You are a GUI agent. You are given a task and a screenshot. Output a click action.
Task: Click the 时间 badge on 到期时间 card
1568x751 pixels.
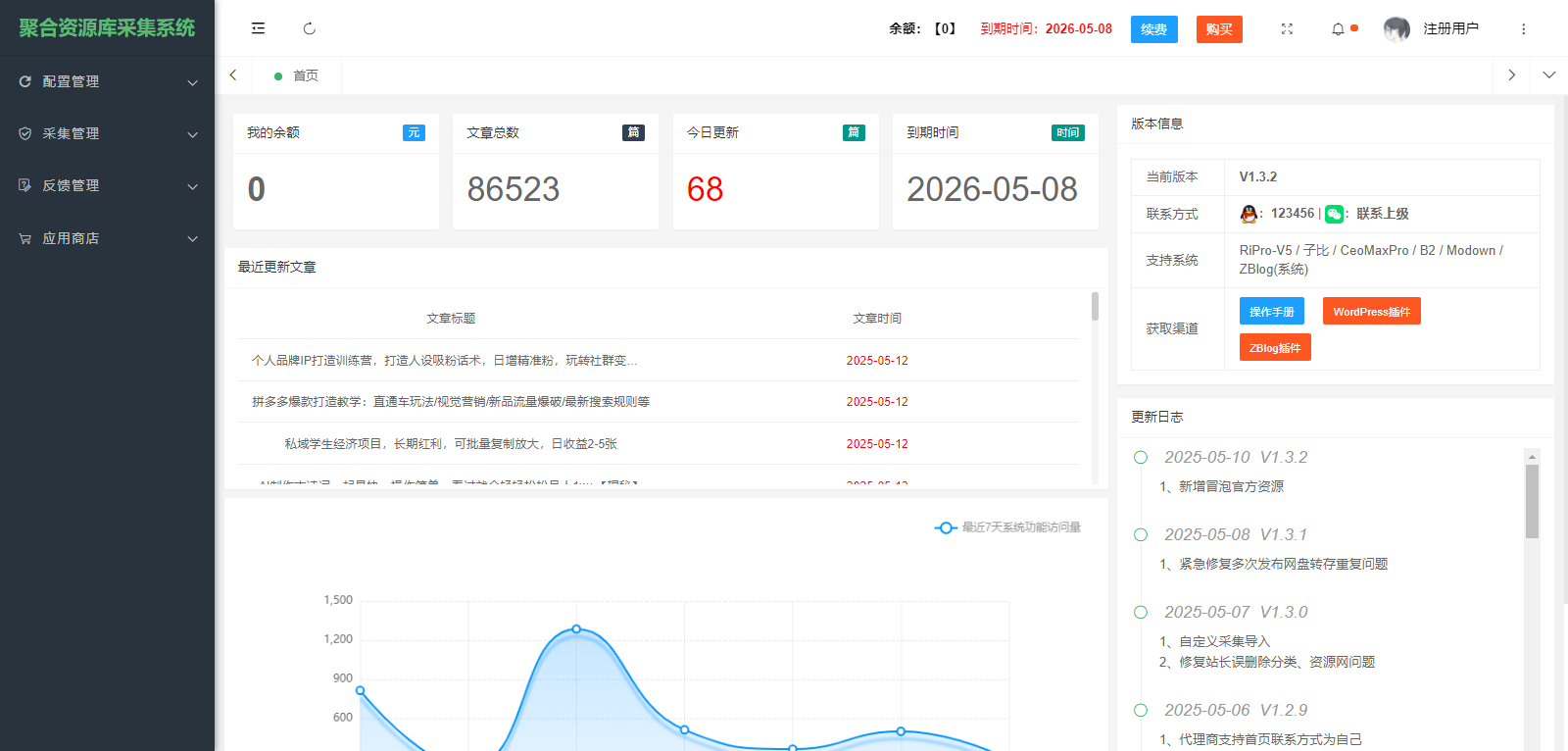coord(1068,132)
